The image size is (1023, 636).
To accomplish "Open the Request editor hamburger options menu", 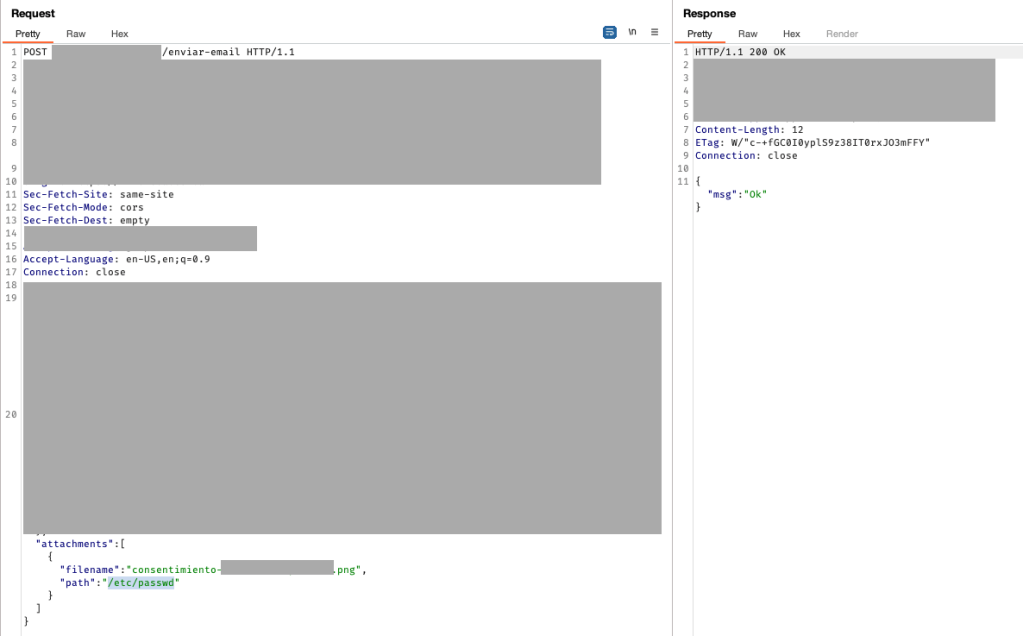I will tap(654, 32).
